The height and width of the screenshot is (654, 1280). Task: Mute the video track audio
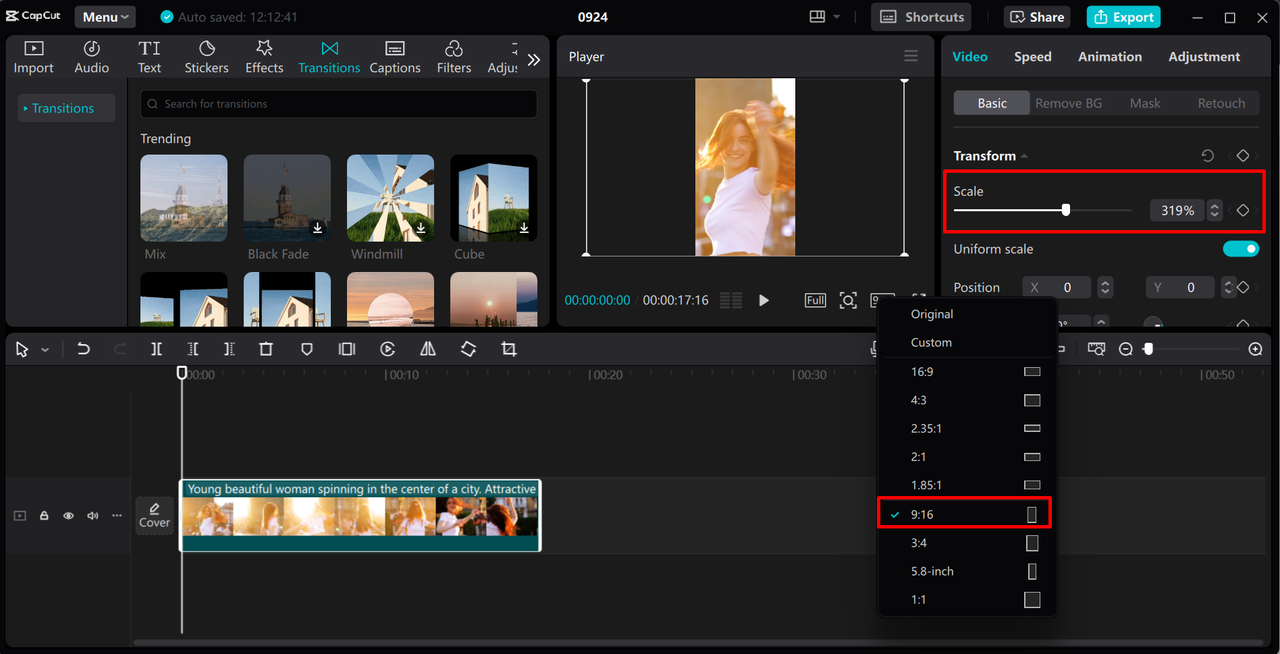point(93,516)
